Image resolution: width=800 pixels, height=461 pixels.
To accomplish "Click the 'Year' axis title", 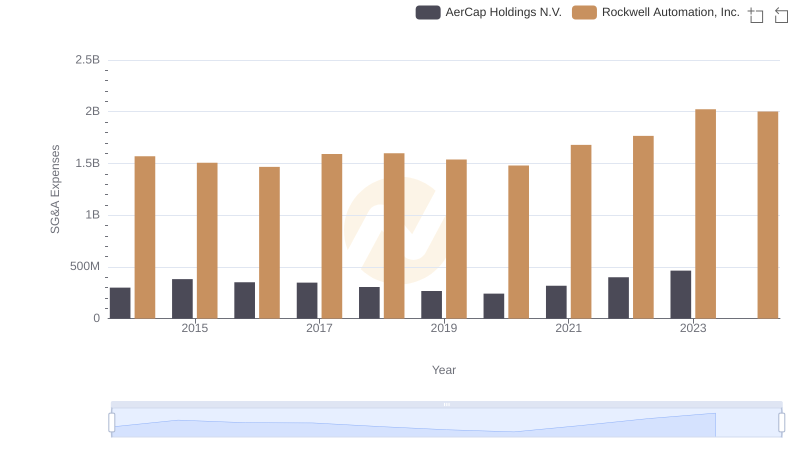I will click(444, 370).
